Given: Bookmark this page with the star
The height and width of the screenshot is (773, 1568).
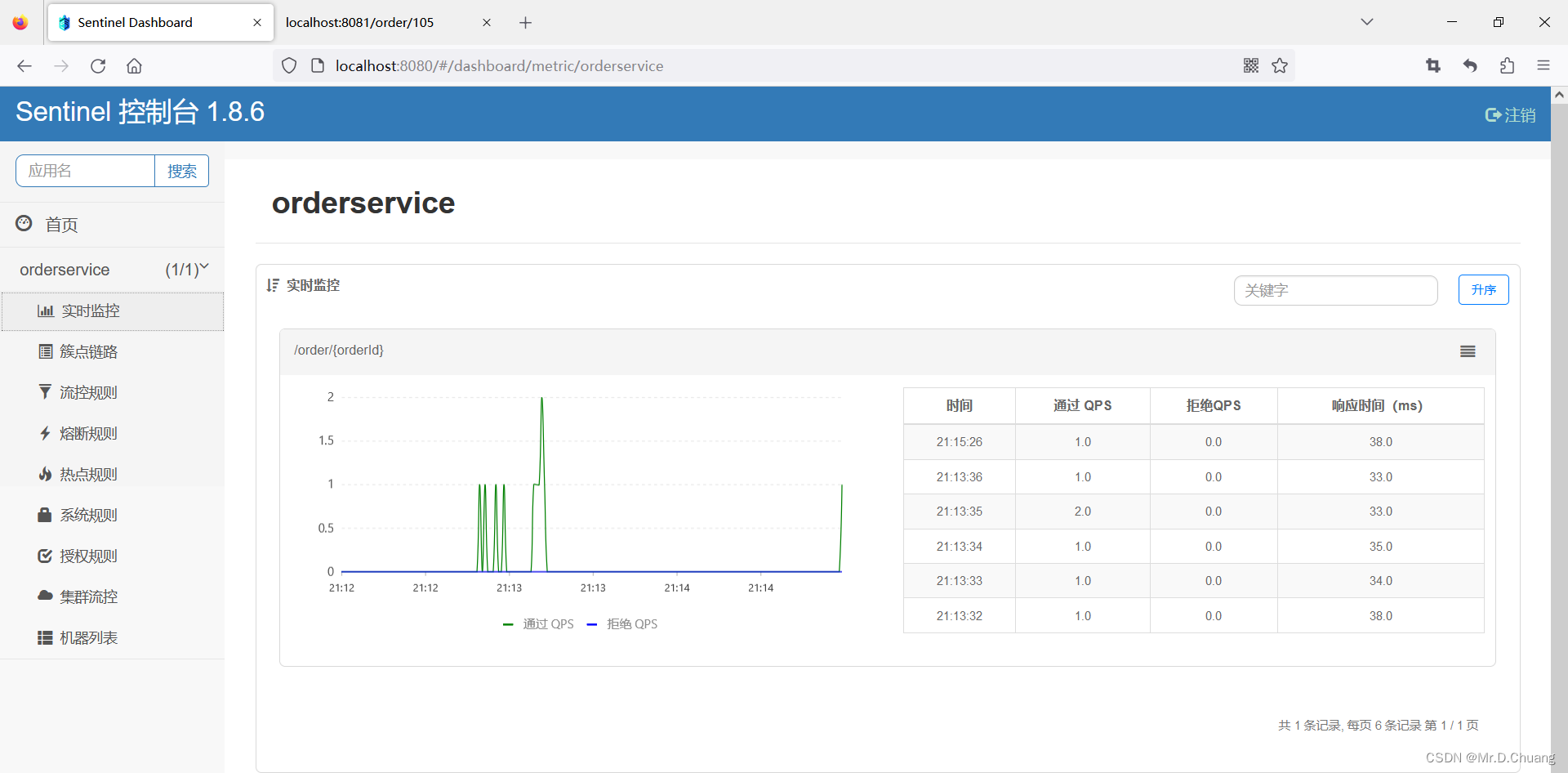Looking at the screenshot, I should point(1280,66).
